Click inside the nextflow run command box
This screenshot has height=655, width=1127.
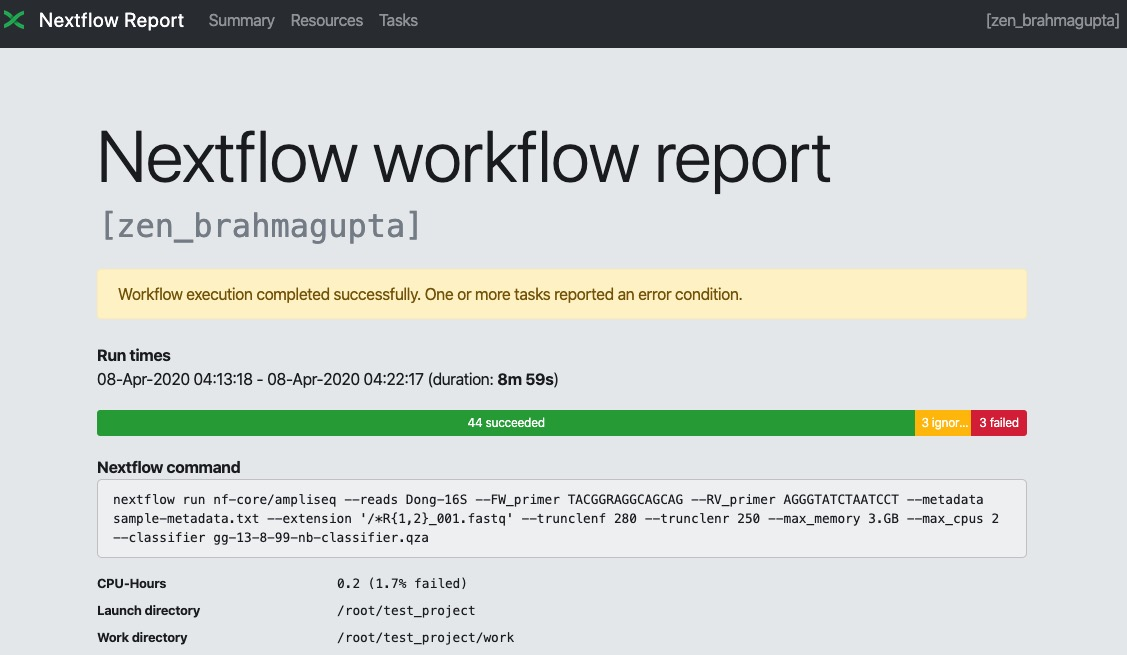point(562,518)
